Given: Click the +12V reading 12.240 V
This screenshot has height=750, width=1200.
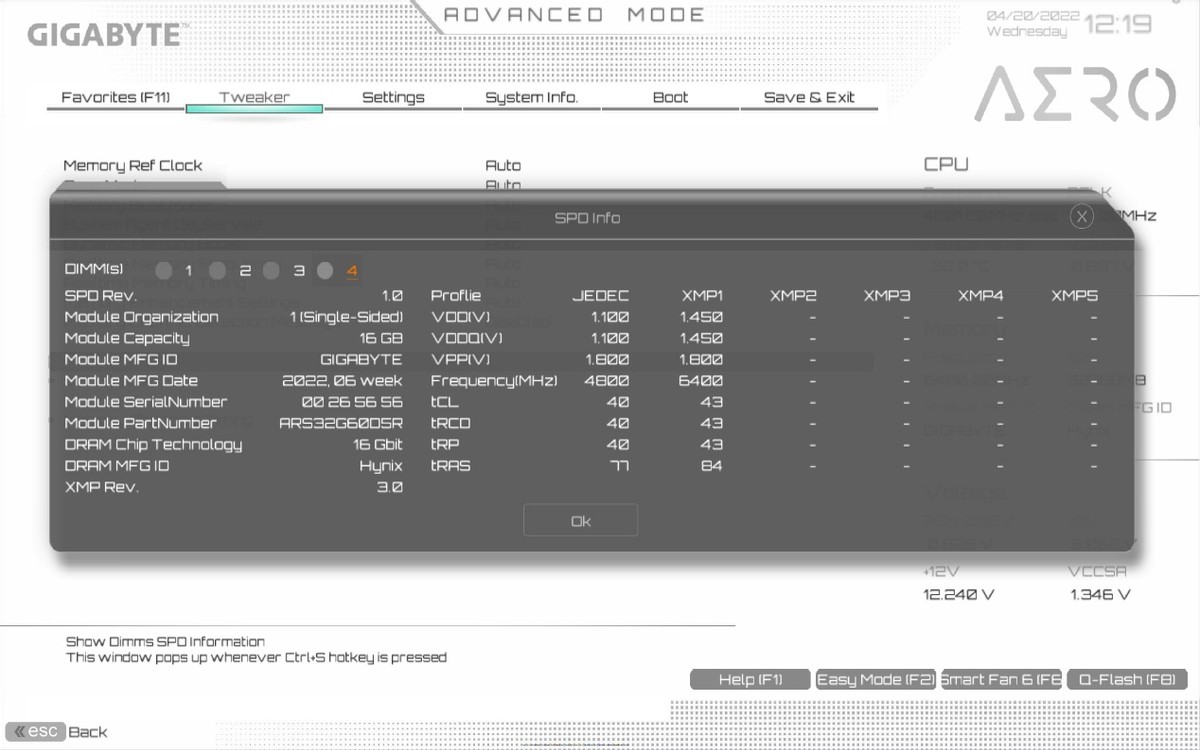Looking at the screenshot, I should 959,594.
